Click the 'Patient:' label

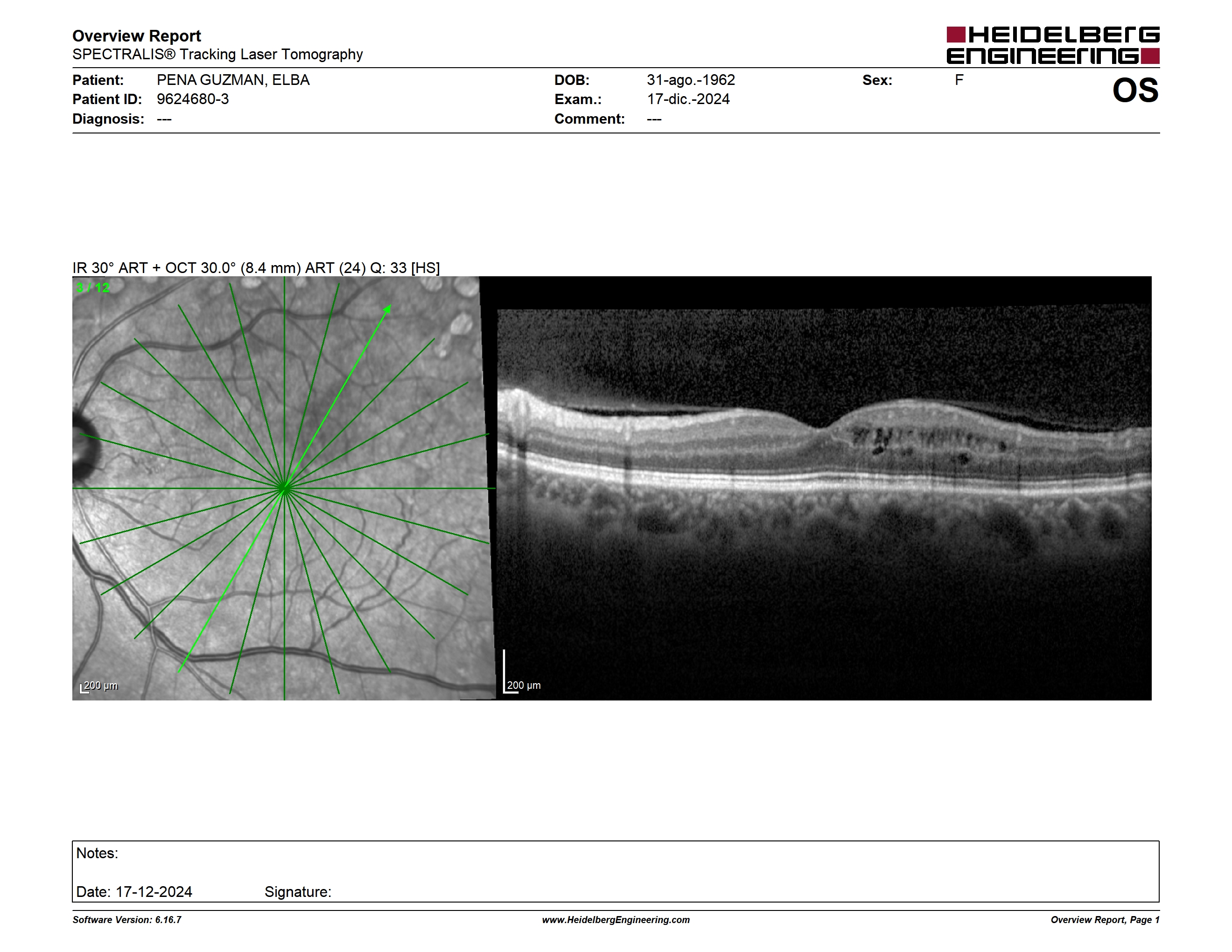(x=98, y=80)
